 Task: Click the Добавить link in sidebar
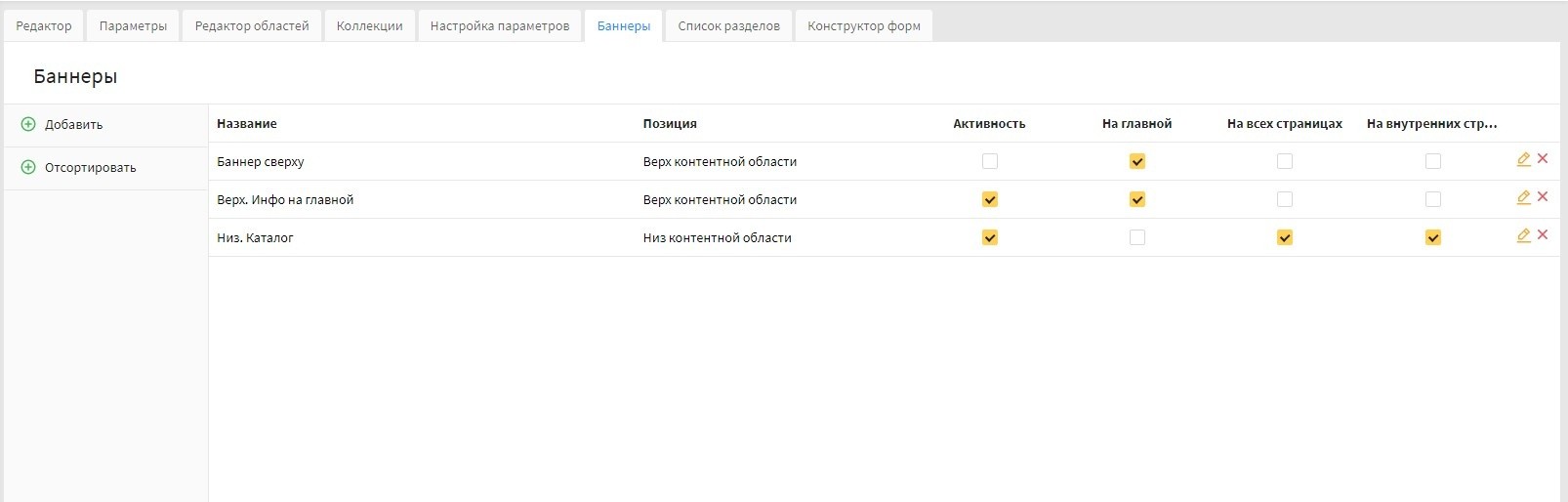[73, 125]
